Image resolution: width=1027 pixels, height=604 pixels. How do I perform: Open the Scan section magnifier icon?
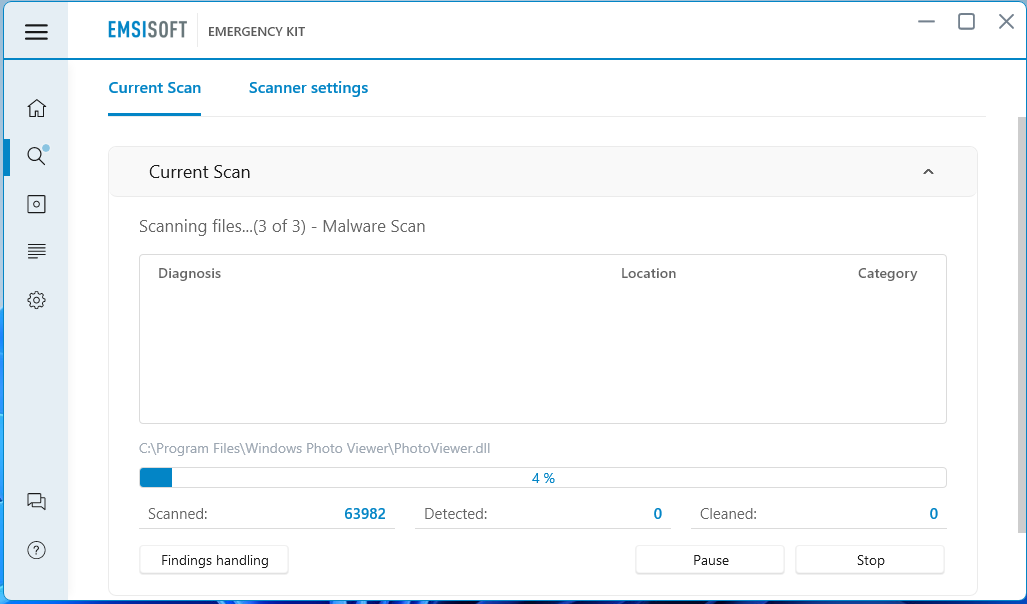(x=36, y=156)
